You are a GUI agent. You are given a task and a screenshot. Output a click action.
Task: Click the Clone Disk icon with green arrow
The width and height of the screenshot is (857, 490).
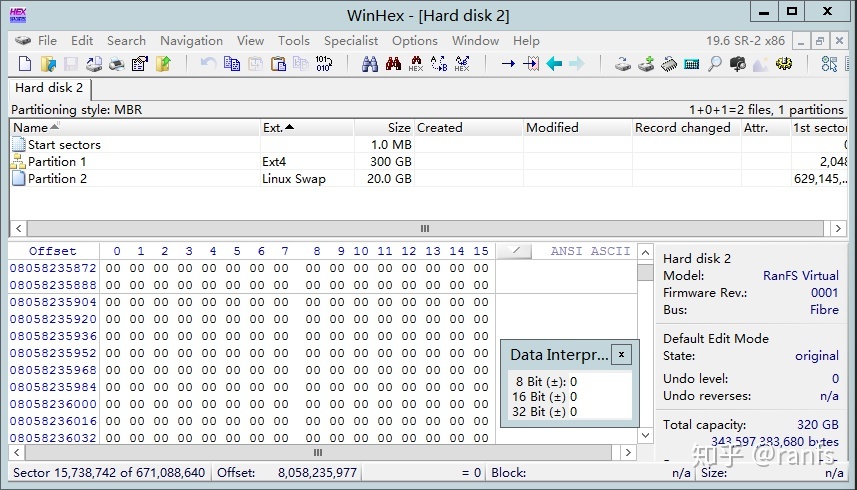646,64
